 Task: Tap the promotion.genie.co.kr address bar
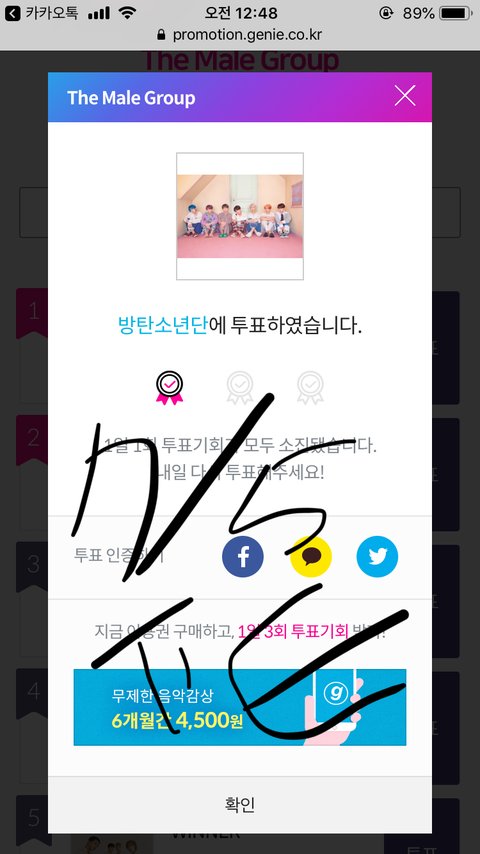[x=240, y=35]
